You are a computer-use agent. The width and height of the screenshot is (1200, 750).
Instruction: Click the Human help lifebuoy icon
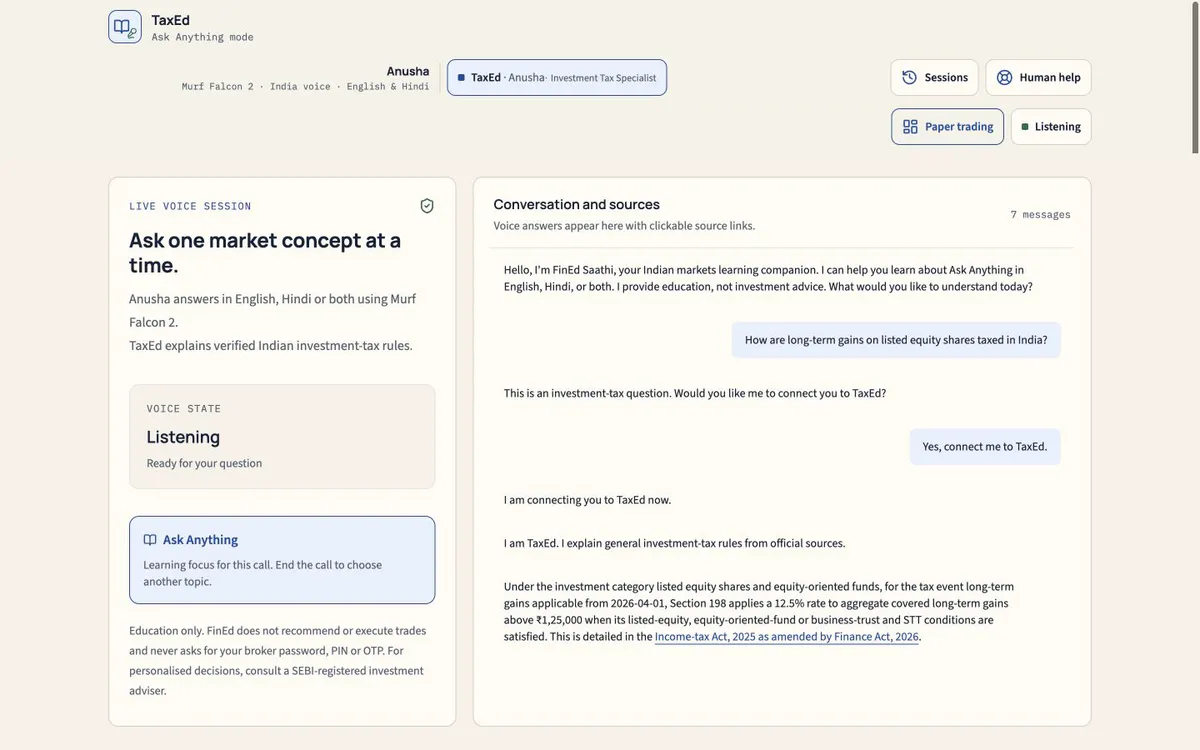(x=1004, y=78)
